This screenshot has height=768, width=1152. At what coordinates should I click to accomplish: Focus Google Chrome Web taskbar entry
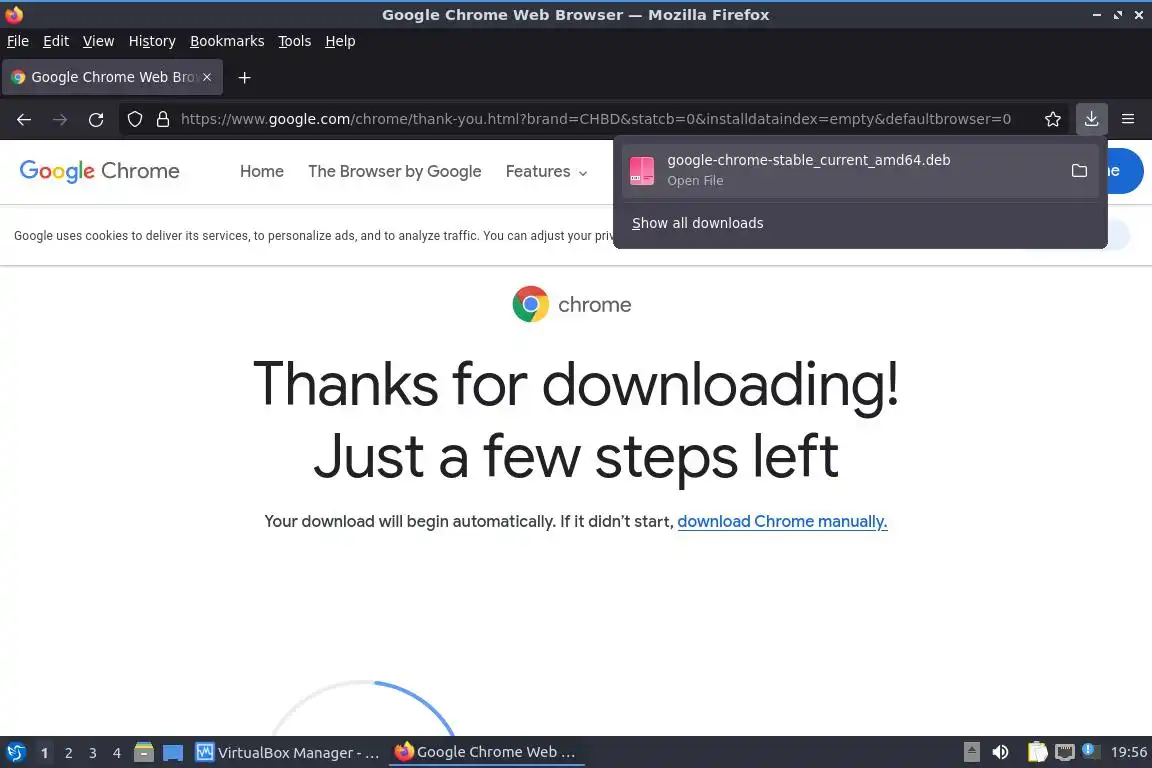[486, 752]
